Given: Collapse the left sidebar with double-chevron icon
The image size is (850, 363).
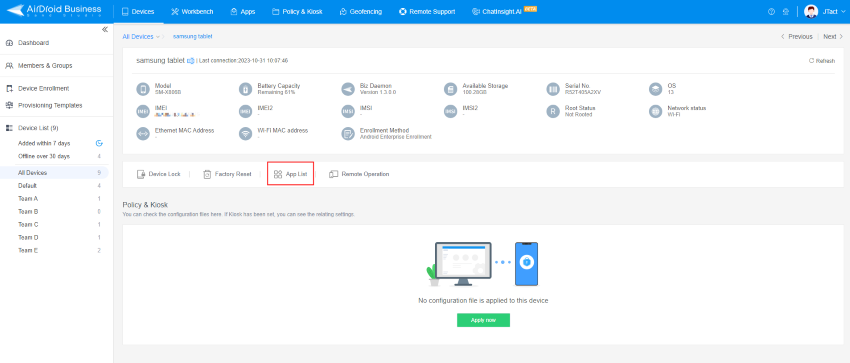Looking at the screenshot, I should click(105, 29).
